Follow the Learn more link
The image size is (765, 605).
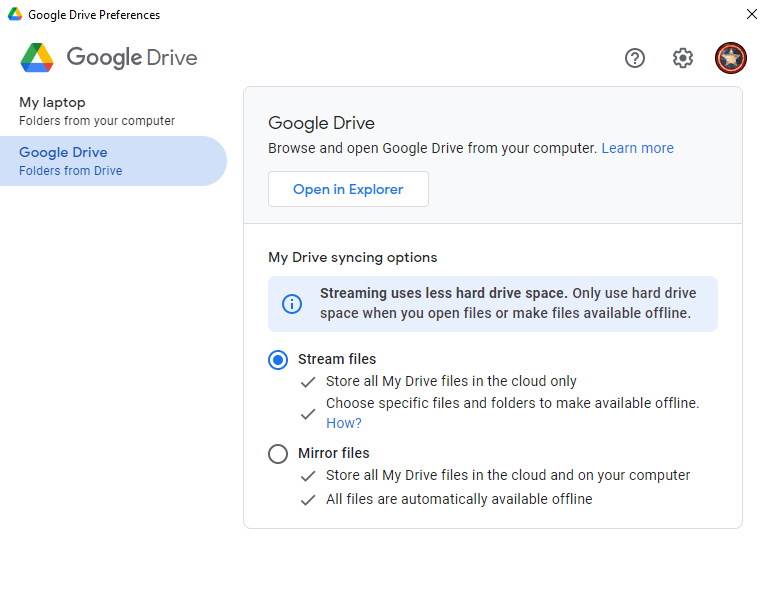click(637, 148)
